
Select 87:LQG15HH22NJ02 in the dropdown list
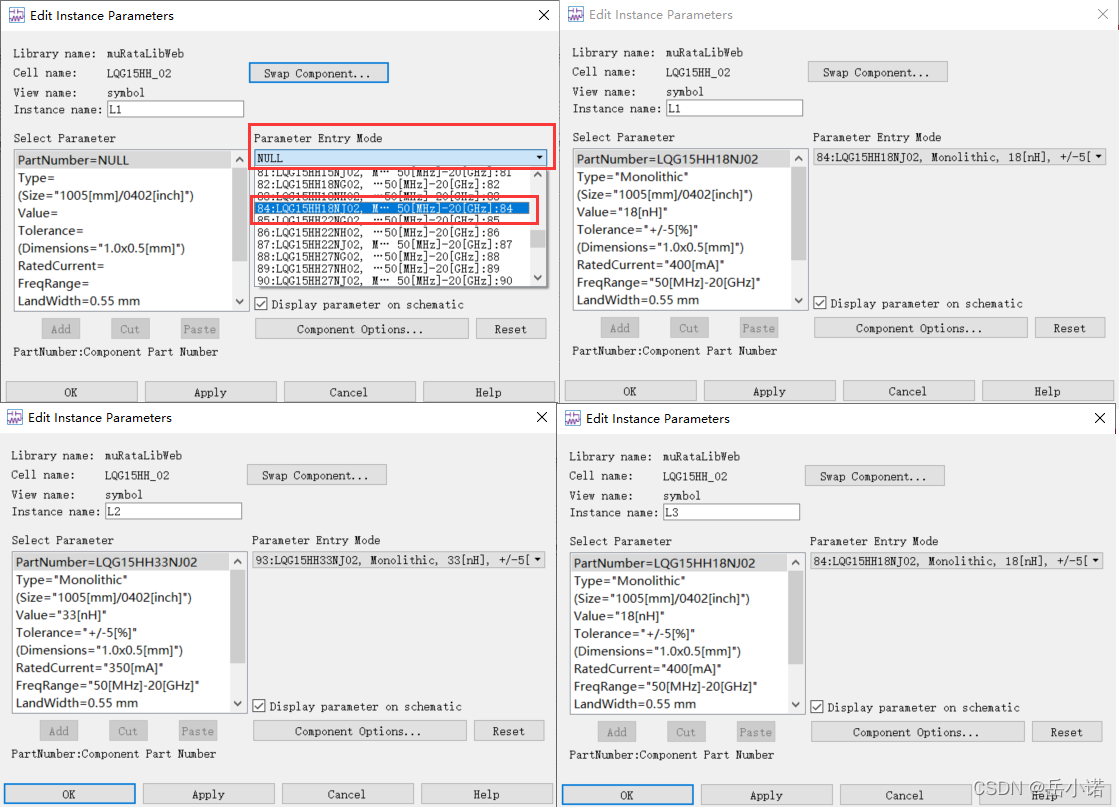pyautogui.click(x=391, y=244)
